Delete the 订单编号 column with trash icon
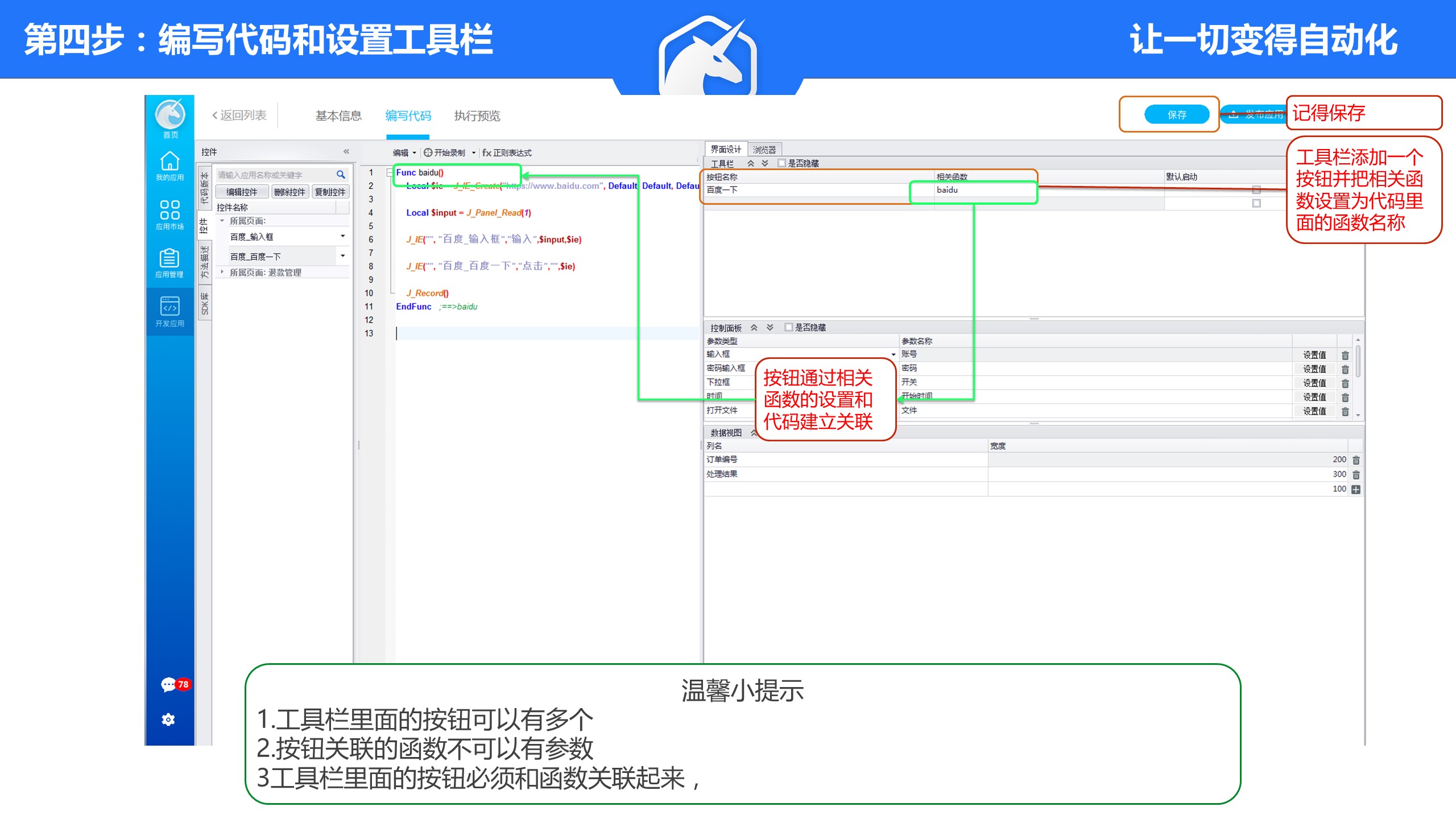 pos(1356,460)
